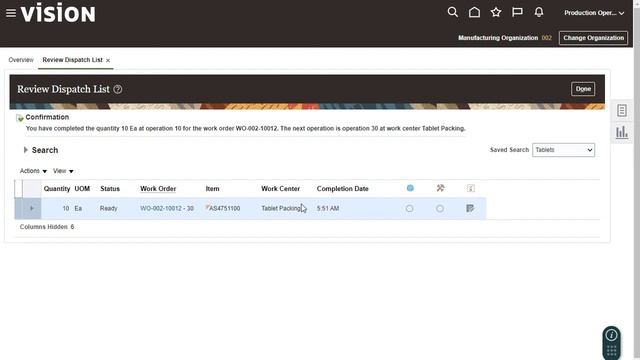Click the blue circle column header icon

[410, 188]
